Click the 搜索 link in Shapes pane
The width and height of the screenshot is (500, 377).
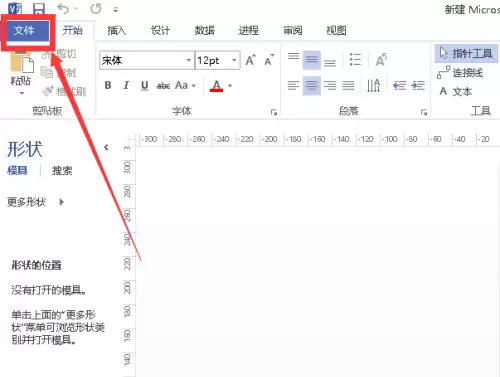[62, 171]
